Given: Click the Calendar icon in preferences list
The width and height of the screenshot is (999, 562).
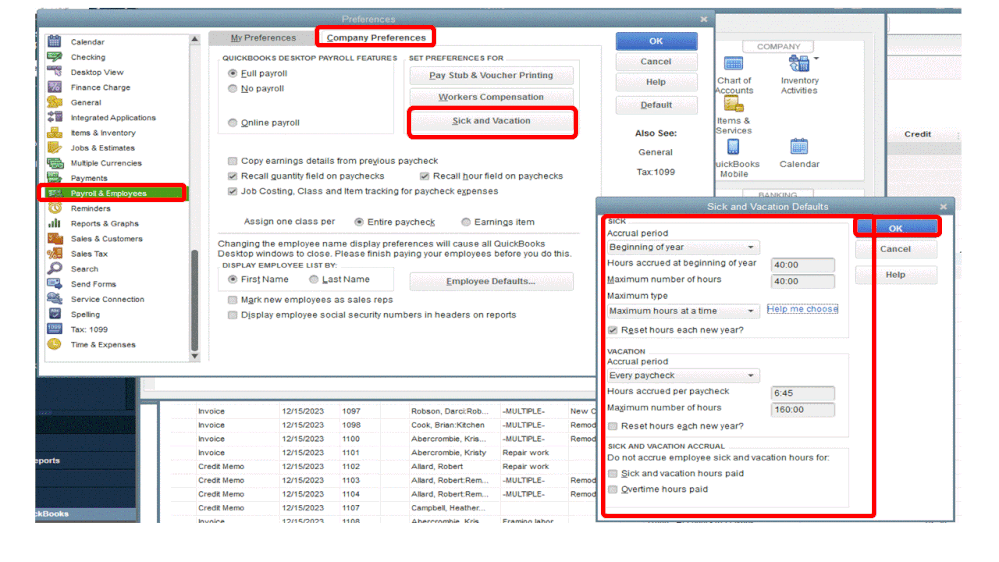Looking at the screenshot, I should coord(55,41).
